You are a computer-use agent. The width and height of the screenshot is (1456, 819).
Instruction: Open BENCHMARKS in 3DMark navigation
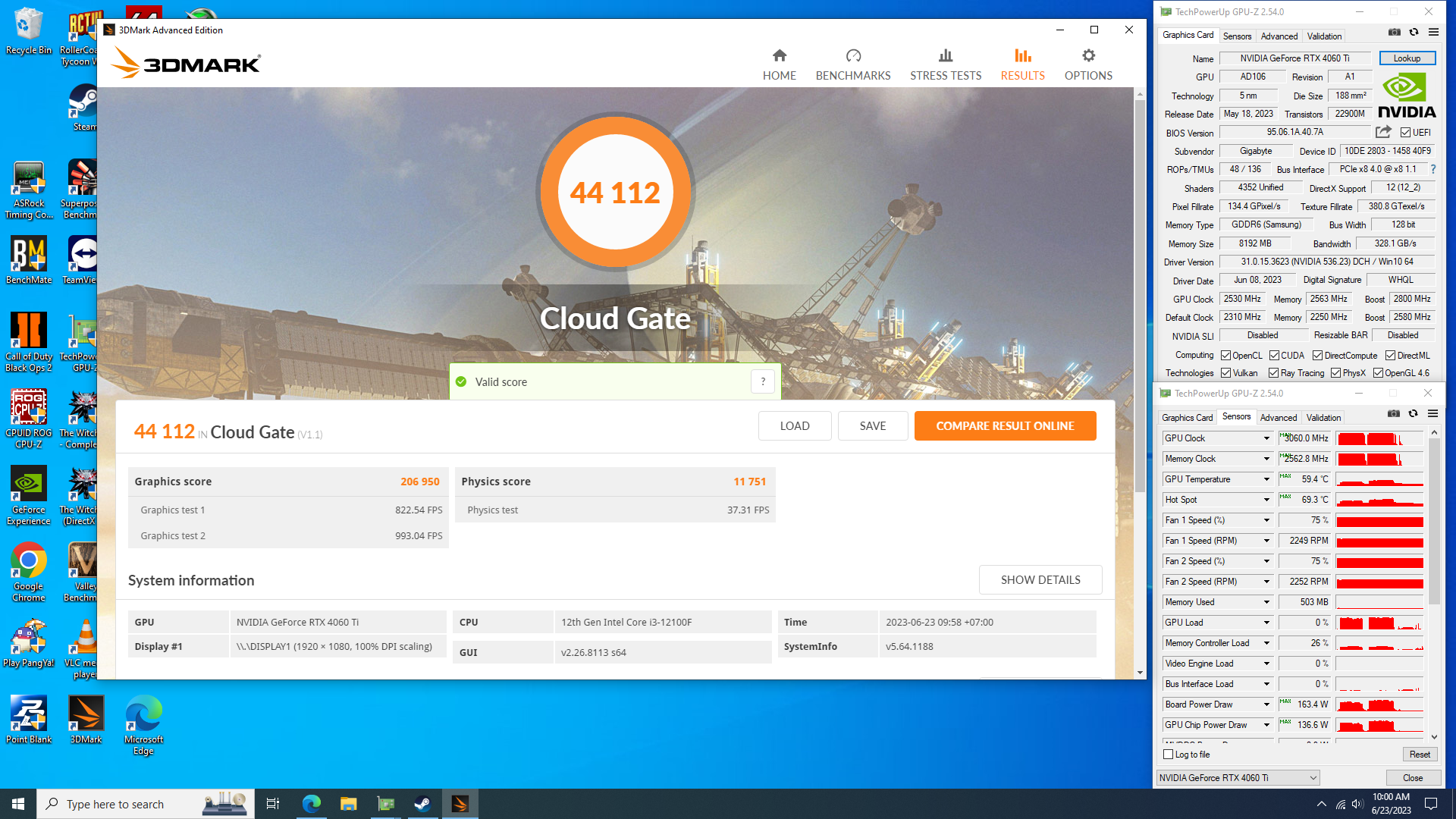(853, 65)
